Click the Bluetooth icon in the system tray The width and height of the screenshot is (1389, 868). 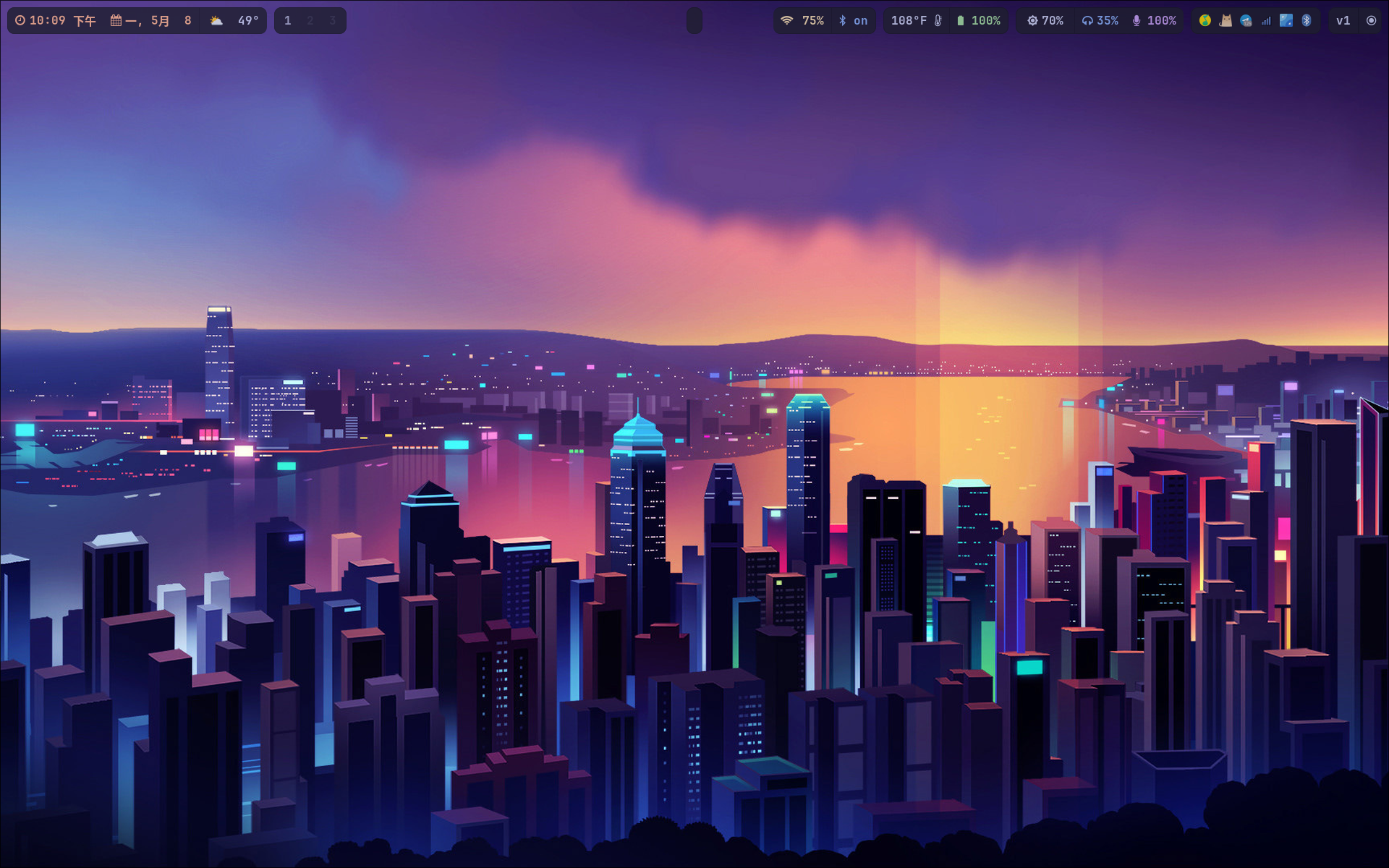[x=1306, y=21]
